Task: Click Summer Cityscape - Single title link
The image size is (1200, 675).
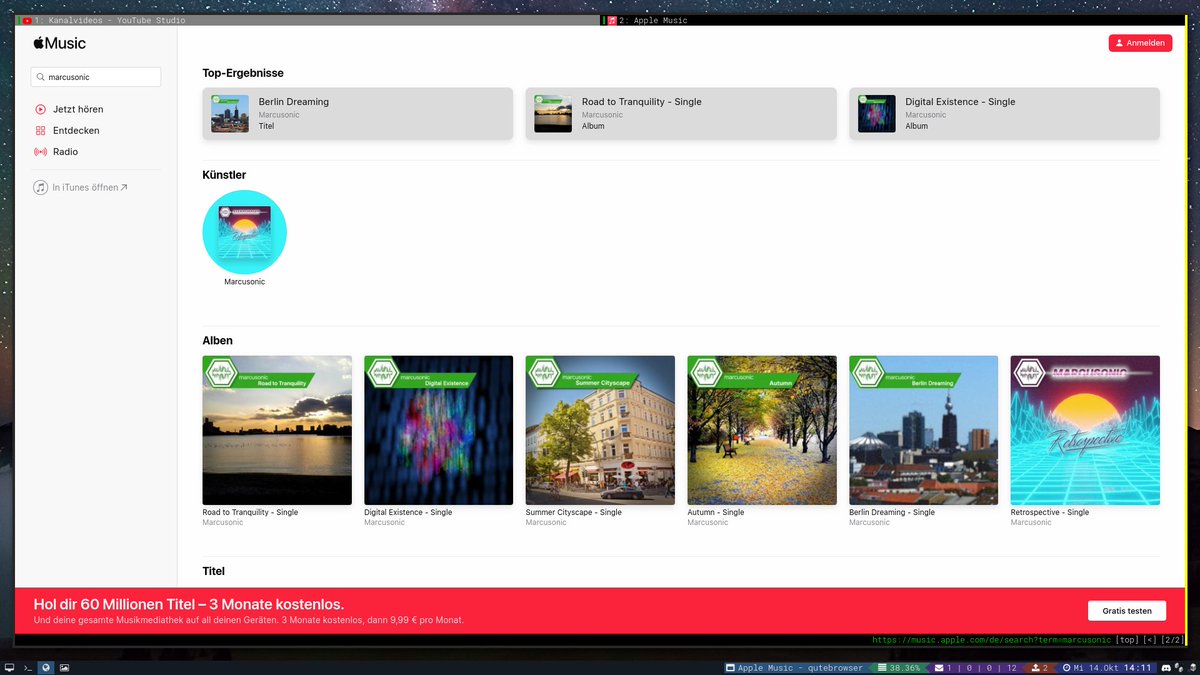Action: click(x=574, y=512)
